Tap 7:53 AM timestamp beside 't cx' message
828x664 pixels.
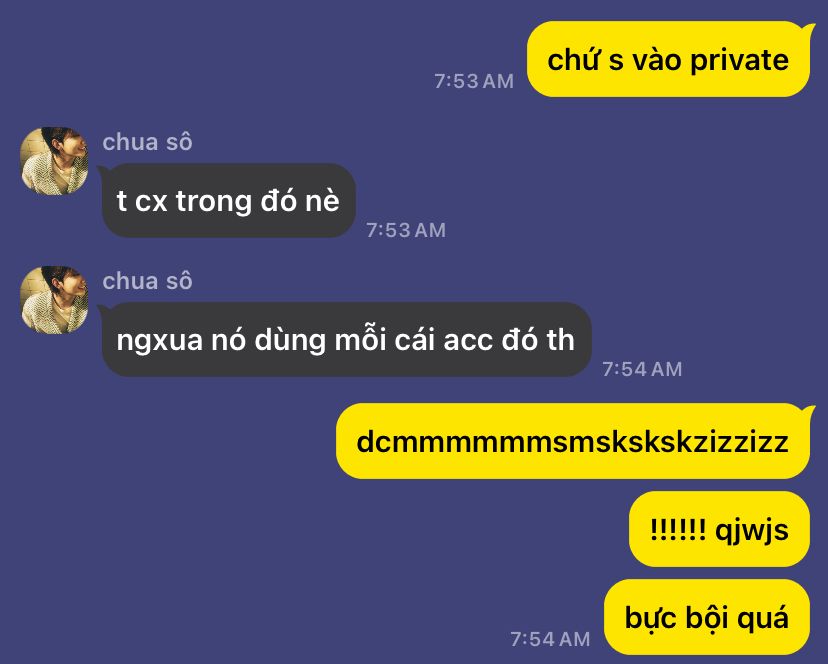406,230
